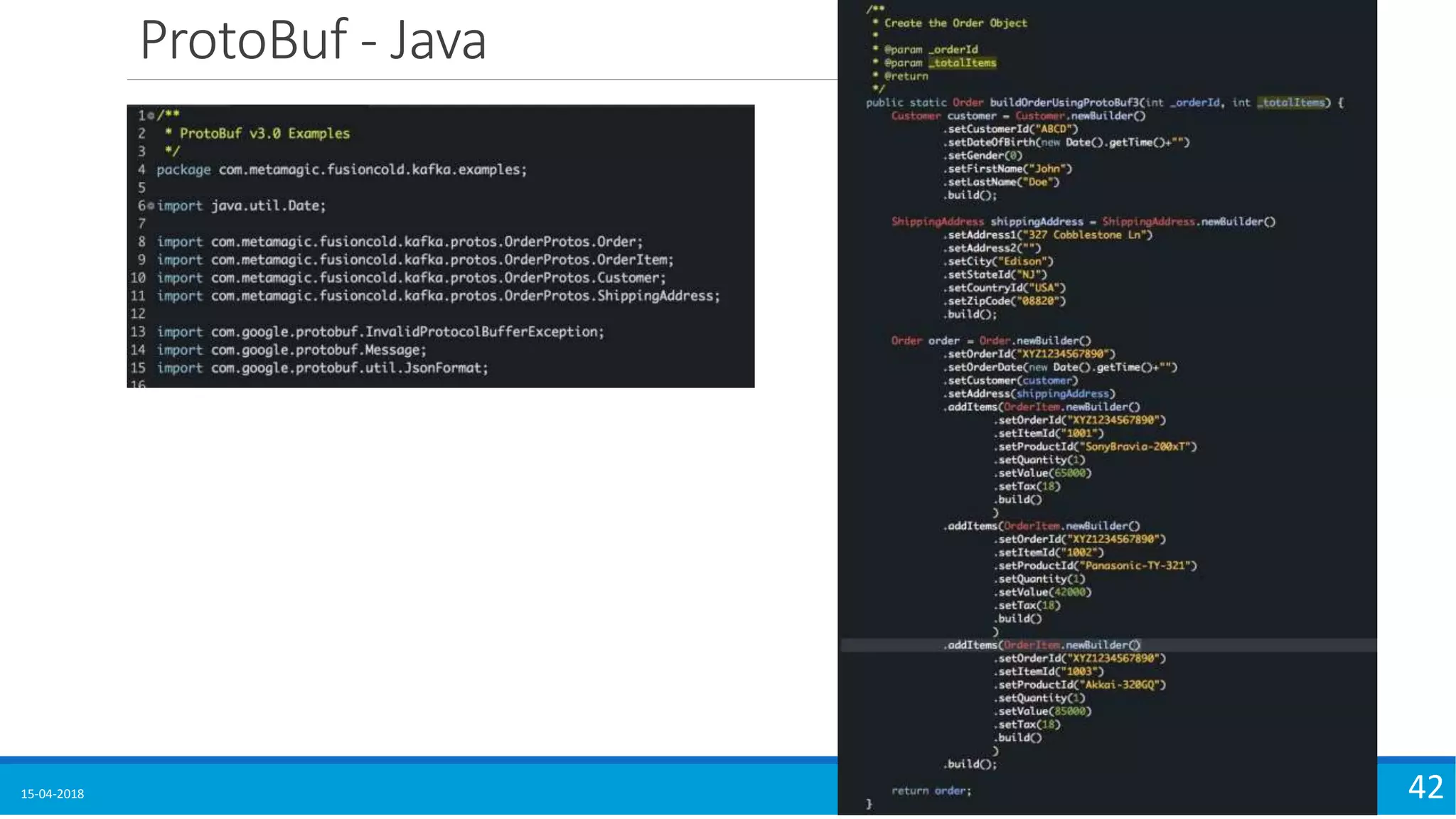Click the InvalidProtocolBufferException import line
Viewport: 1456px width, 819px height.
tap(380, 332)
